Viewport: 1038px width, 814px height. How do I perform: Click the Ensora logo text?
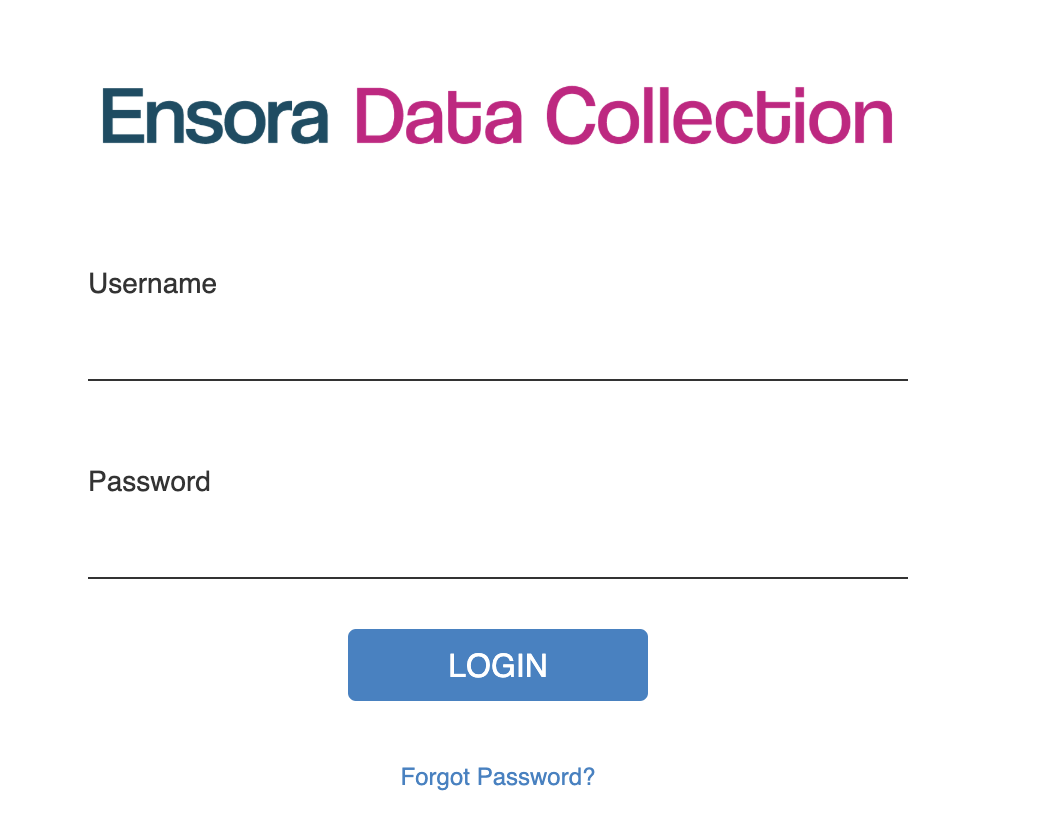pyautogui.click(x=215, y=116)
